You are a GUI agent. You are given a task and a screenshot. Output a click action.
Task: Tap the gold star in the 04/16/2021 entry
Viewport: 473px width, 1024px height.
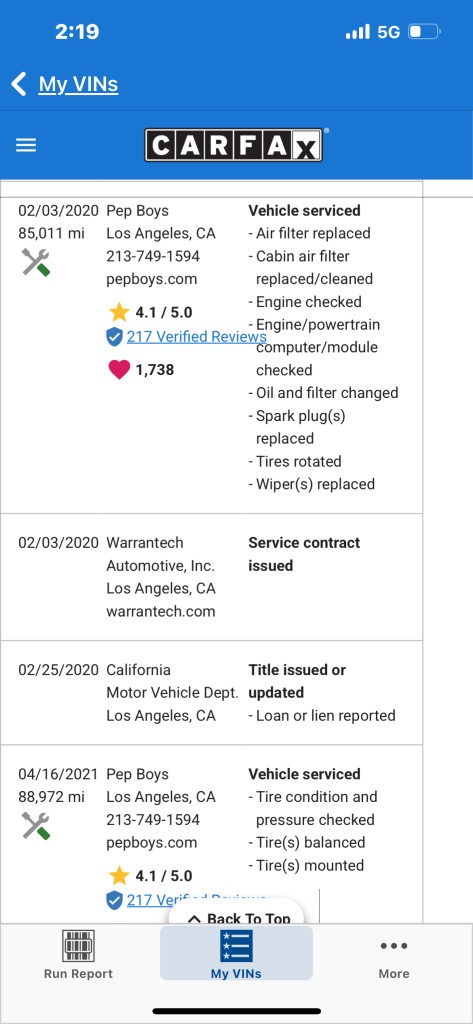[x=119, y=876]
